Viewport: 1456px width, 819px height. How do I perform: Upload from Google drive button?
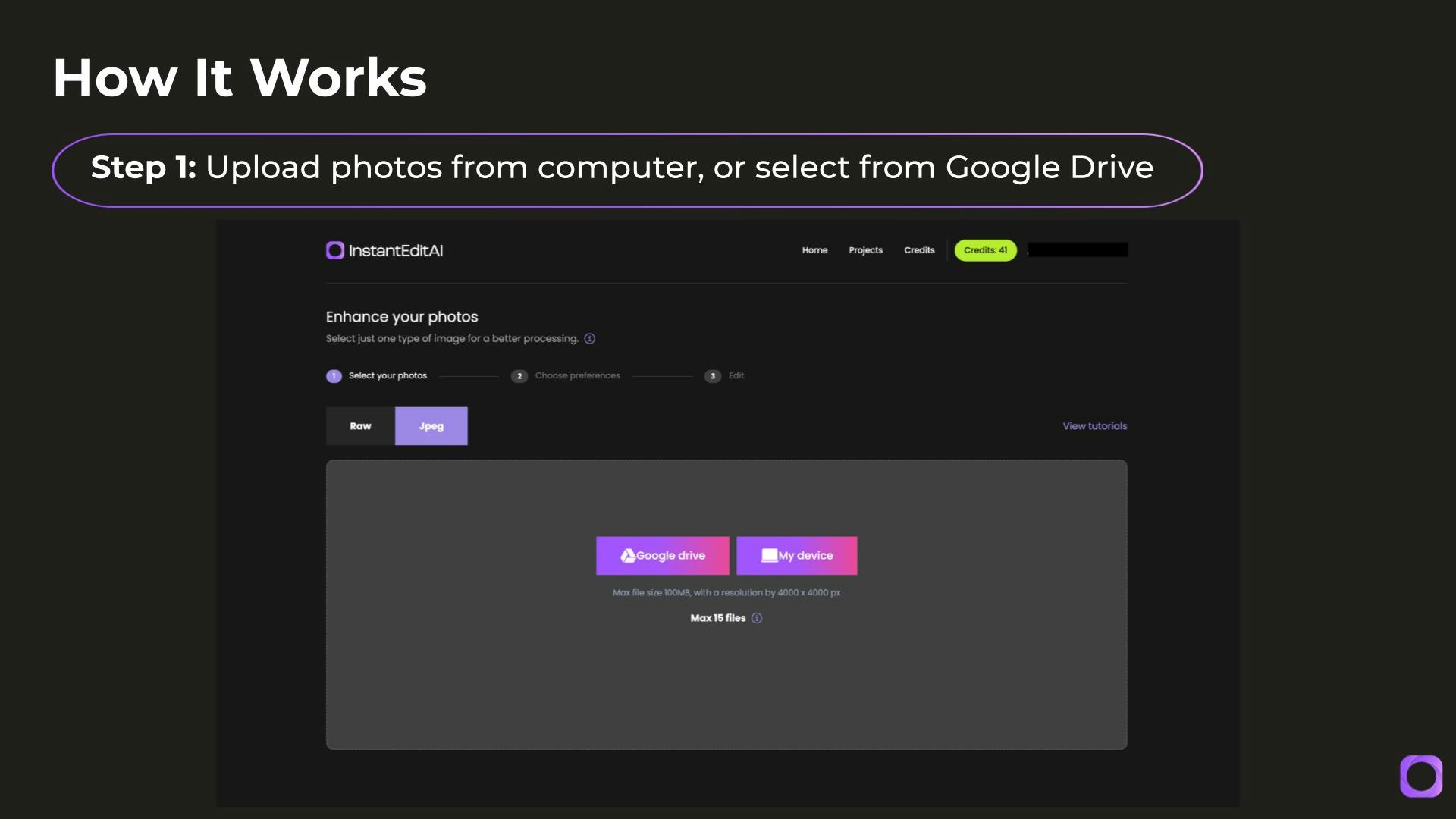point(663,556)
